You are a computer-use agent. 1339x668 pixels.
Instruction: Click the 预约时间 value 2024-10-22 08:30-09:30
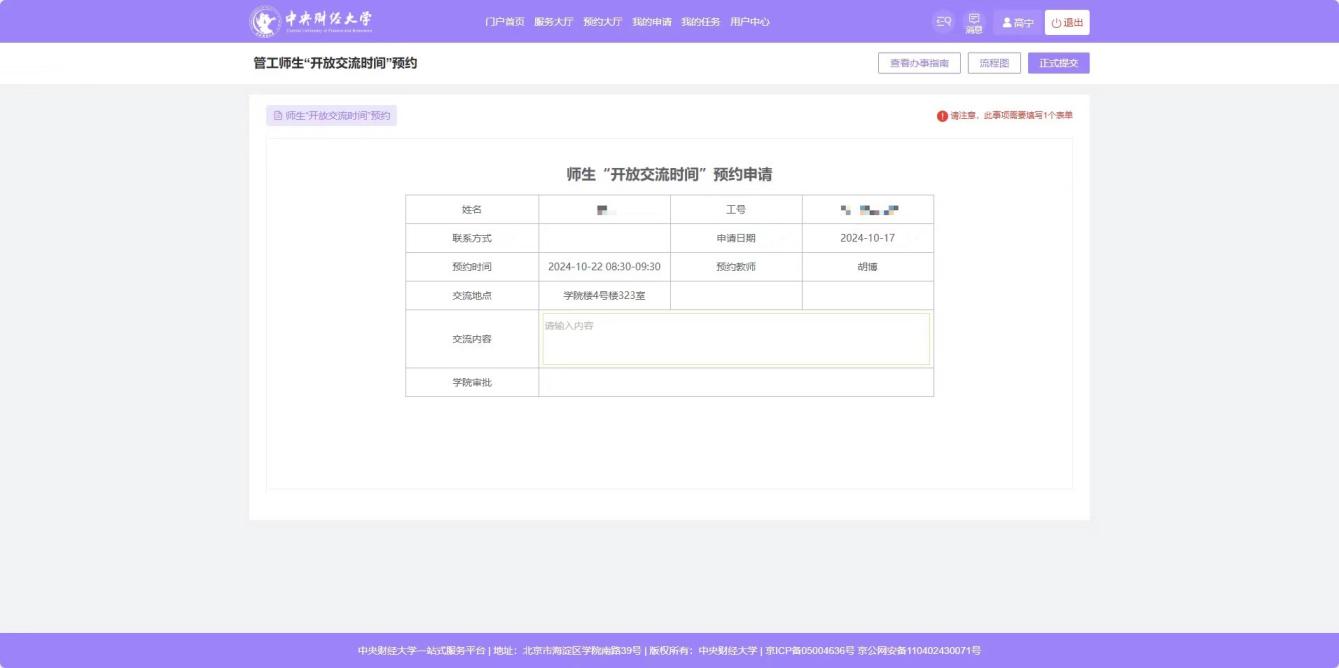[604, 267]
